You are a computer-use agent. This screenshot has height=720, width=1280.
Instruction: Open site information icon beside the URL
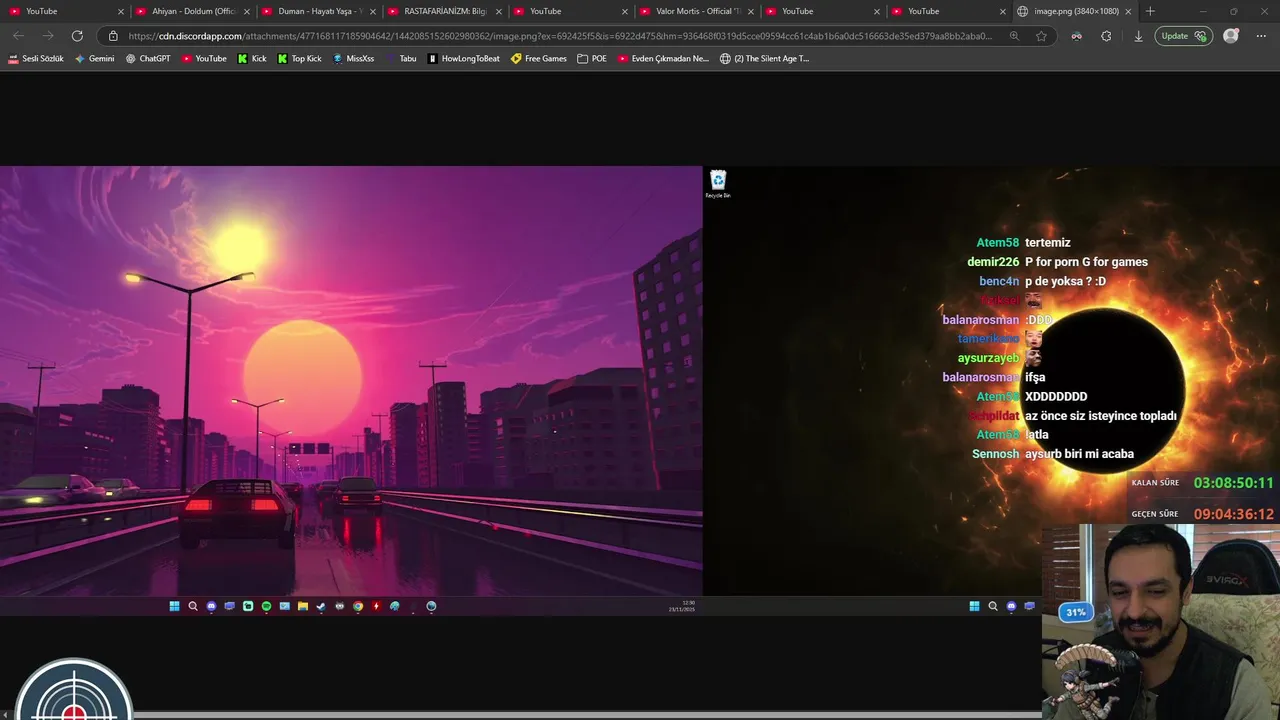tap(113, 36)
